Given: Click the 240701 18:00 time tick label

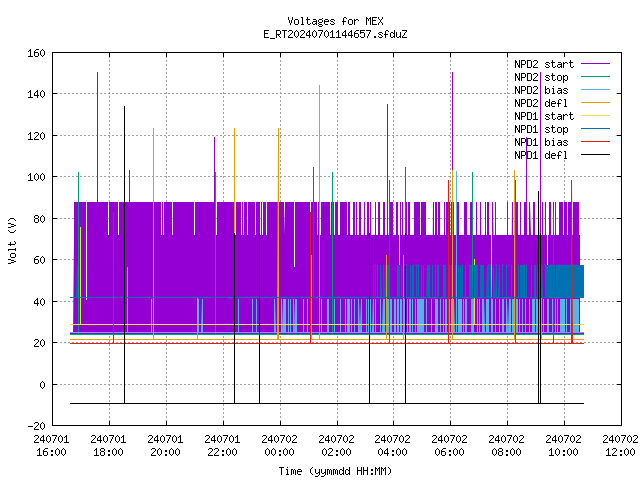Looking at the screenshot, I should click(x=108, y=446).
